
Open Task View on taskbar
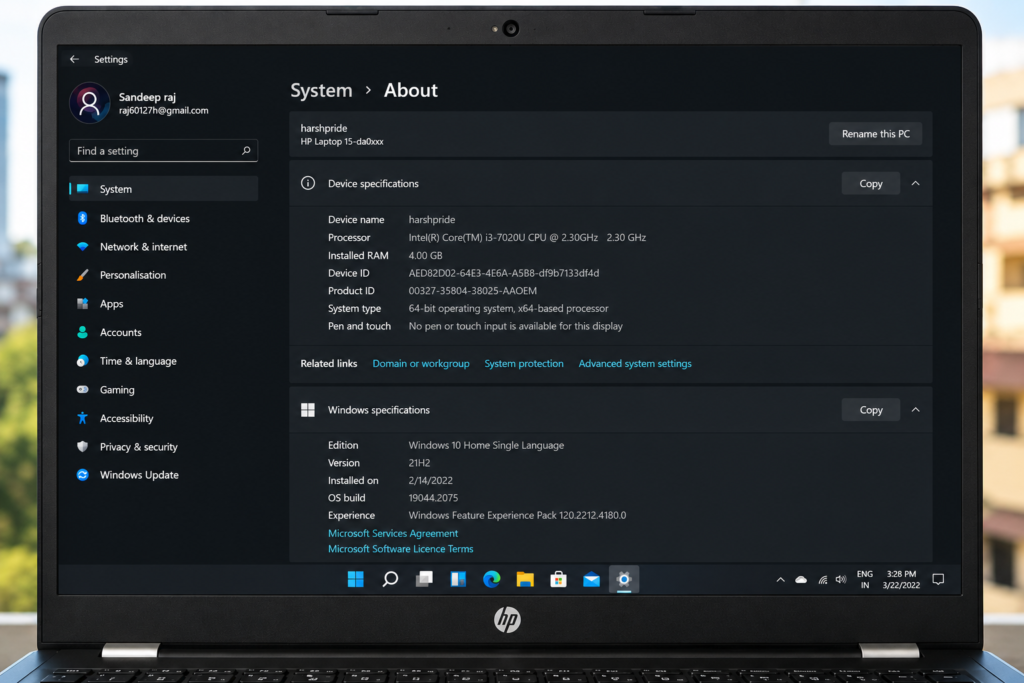[x=424, y=579]
